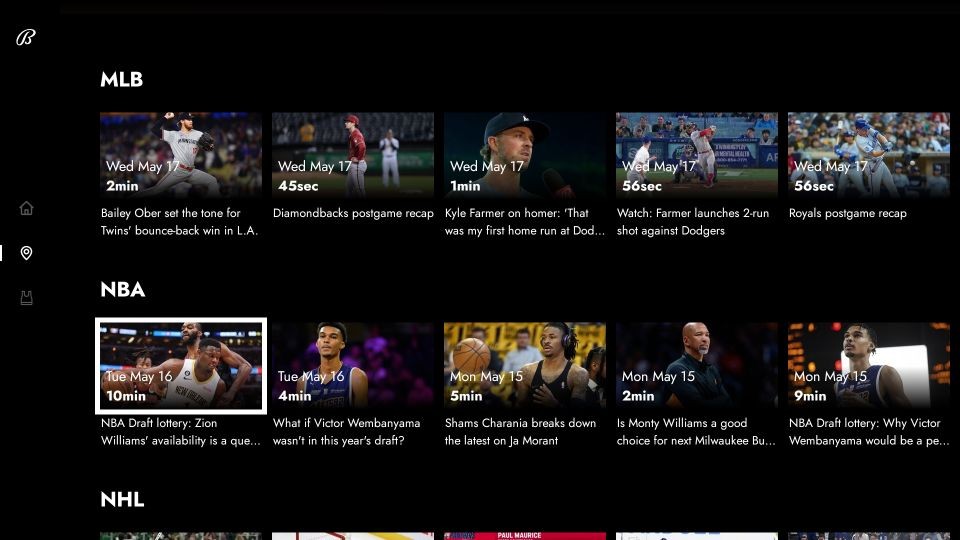Play Kyle Farmer on homer video thumbnail
The width and height of the screenshot is (960, 540).
(x=525, y=154)
